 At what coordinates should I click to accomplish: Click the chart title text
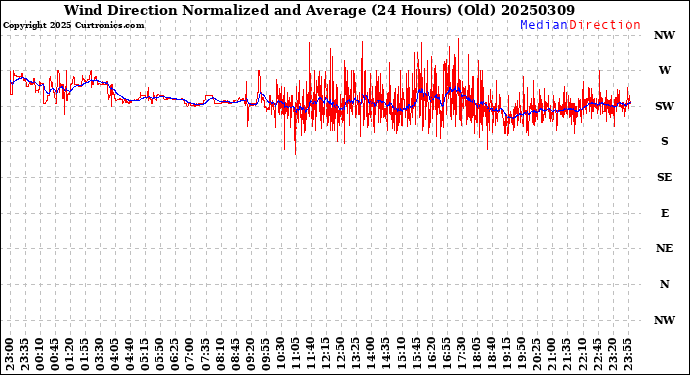click(x=319, y=10)
